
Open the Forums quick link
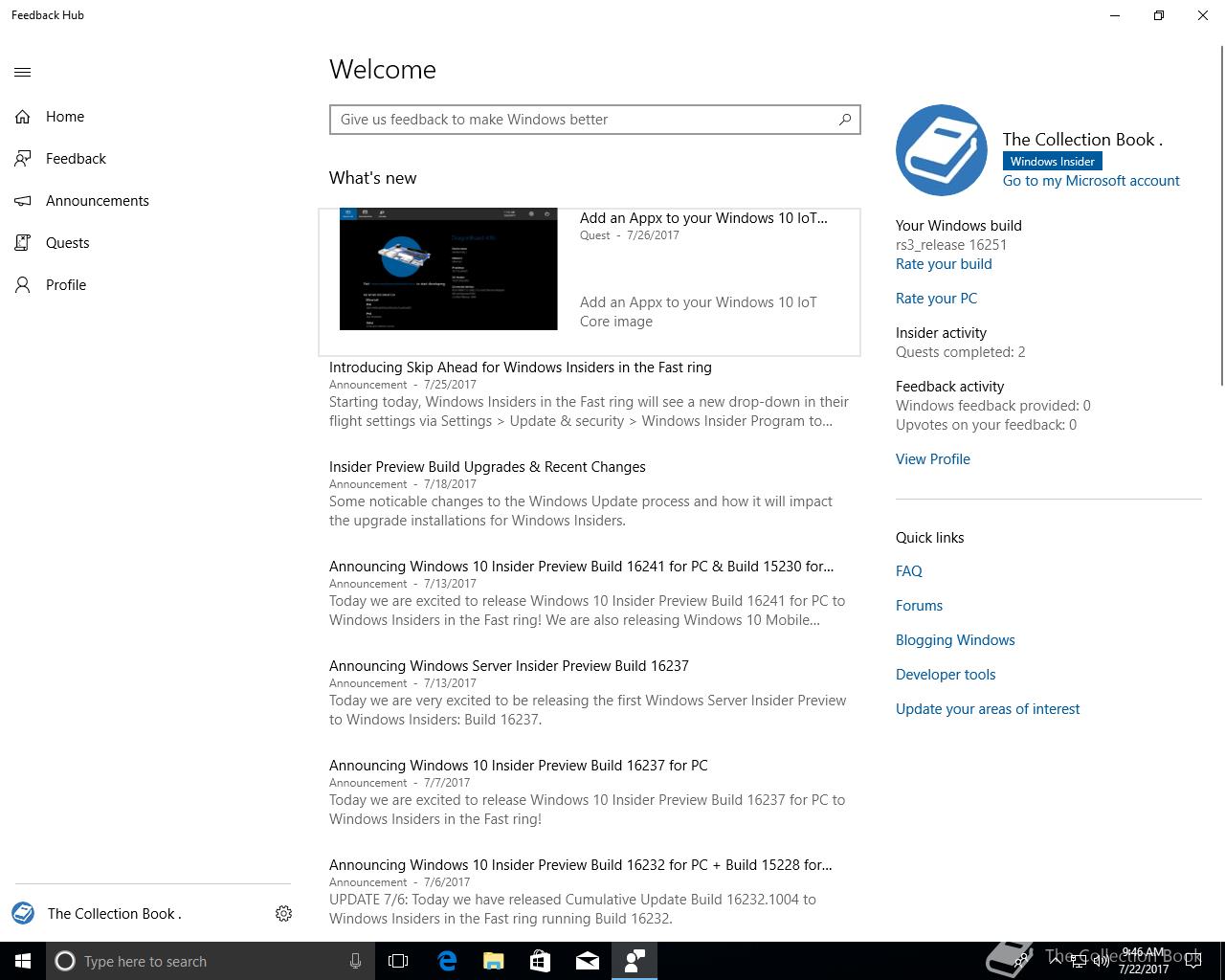tap(919, 606)
